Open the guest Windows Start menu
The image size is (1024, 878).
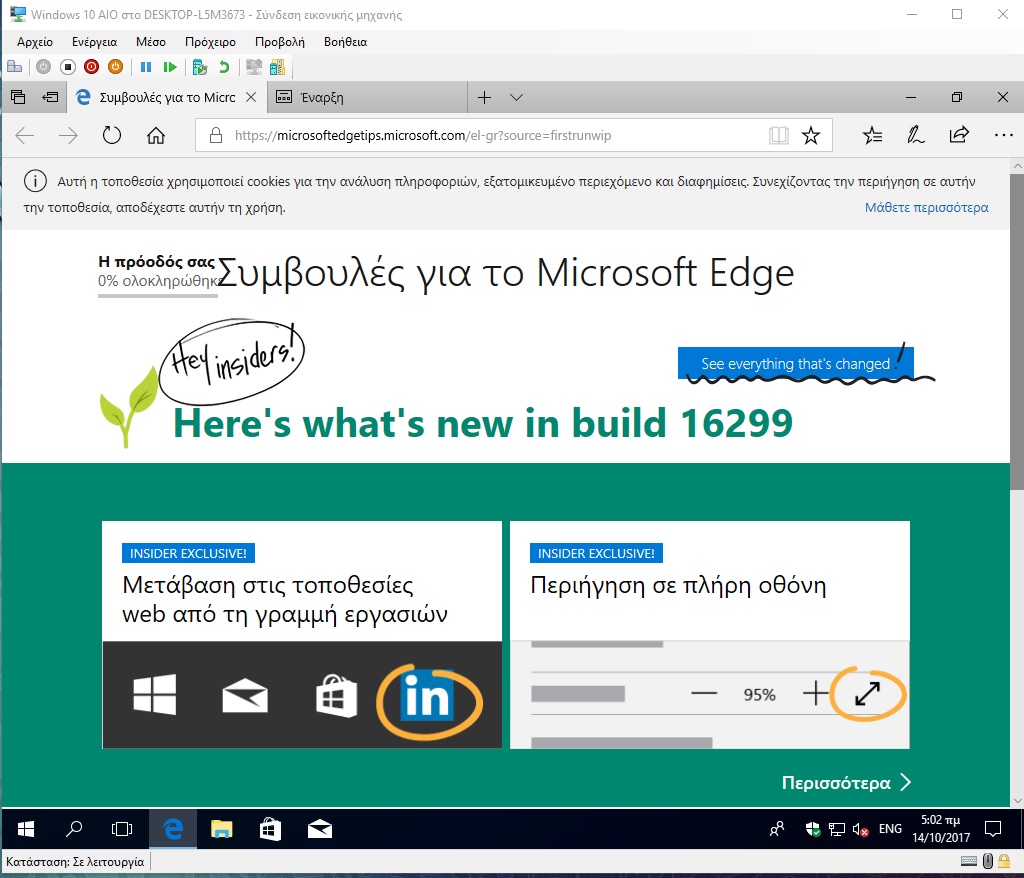(x=25, y=829)
